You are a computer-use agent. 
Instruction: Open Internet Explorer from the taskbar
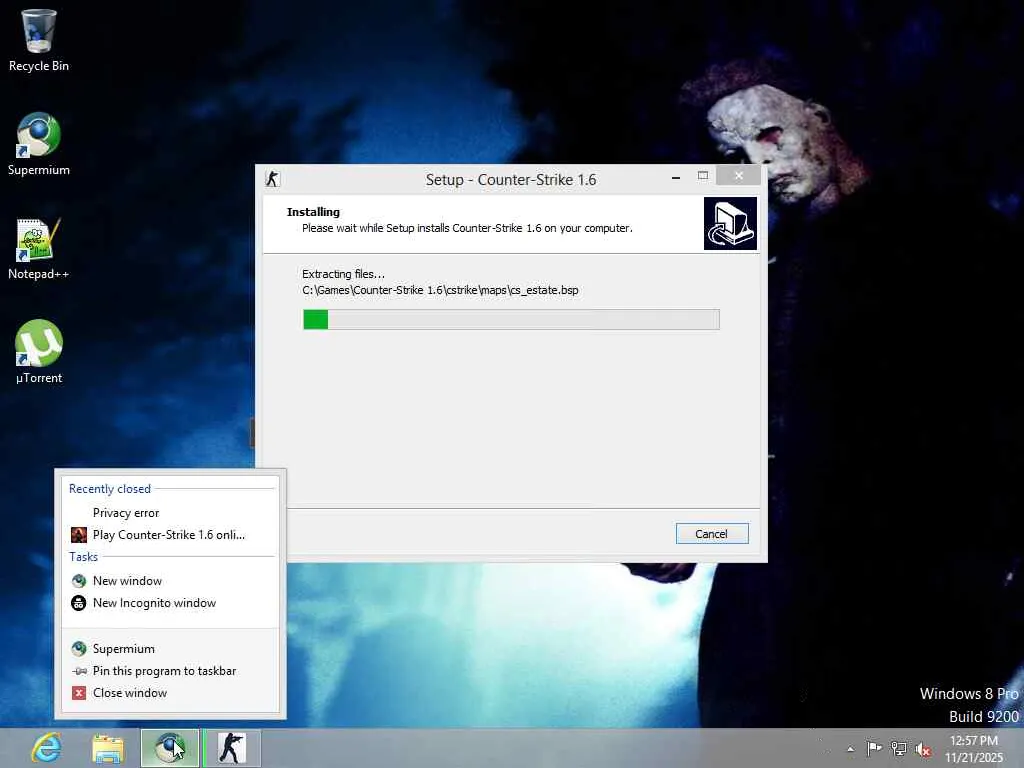[46, 748]
